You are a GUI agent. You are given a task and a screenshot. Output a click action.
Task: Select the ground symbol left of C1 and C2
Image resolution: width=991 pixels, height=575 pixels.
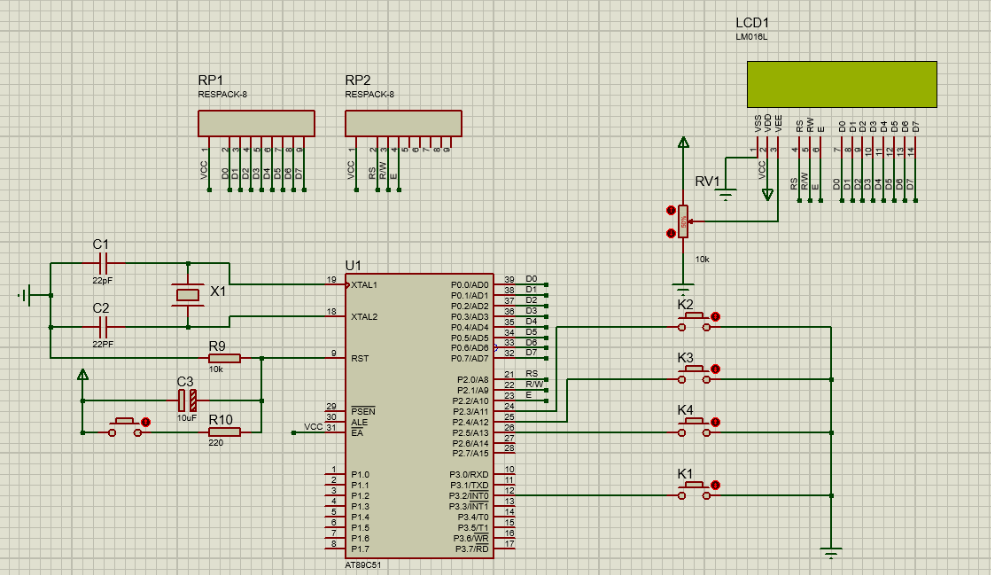click(x=25, y=295)
